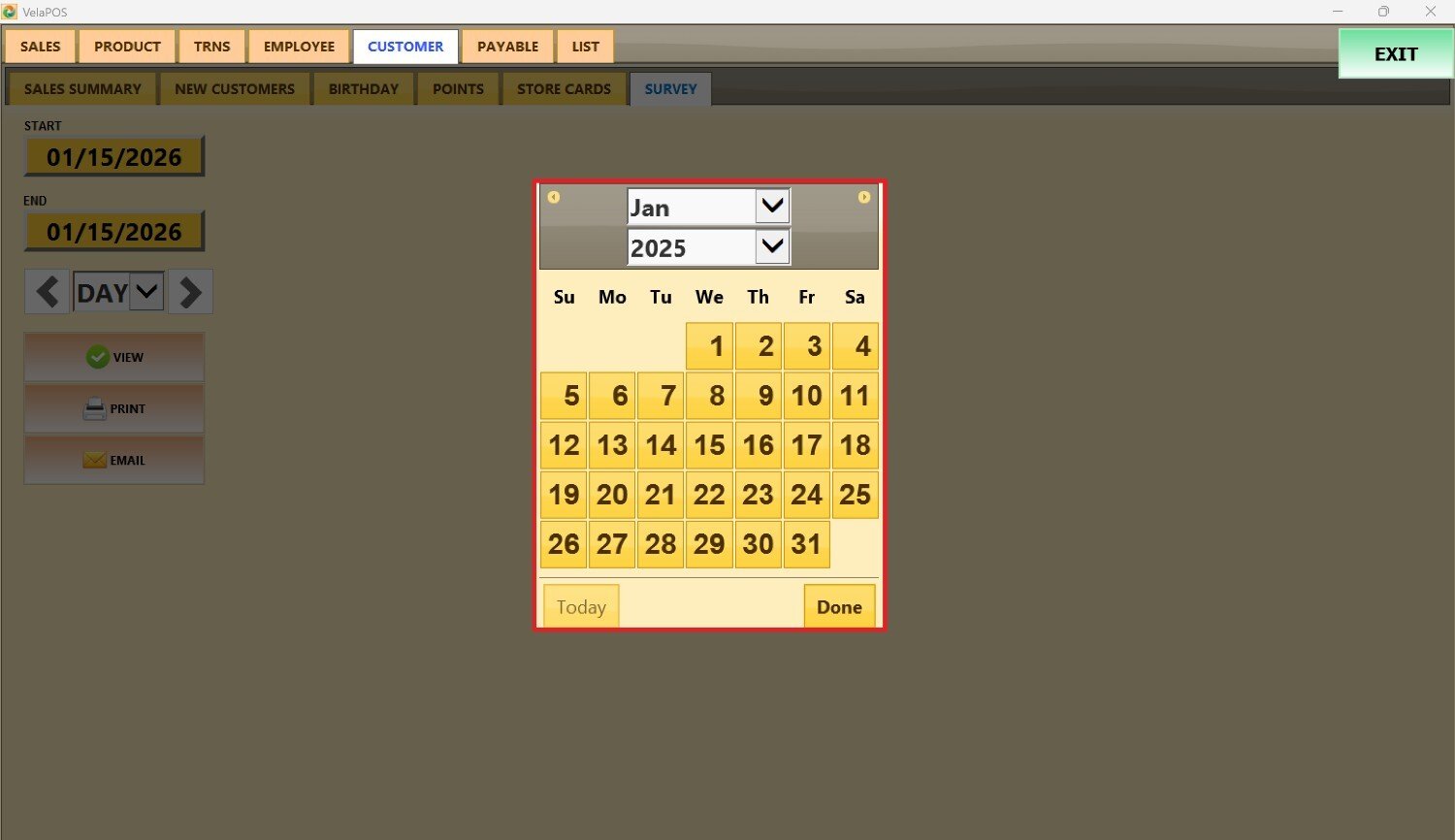Send report using the EMAIL envelope button
This screenshot has width=1455, height=840.
[114, 460]
